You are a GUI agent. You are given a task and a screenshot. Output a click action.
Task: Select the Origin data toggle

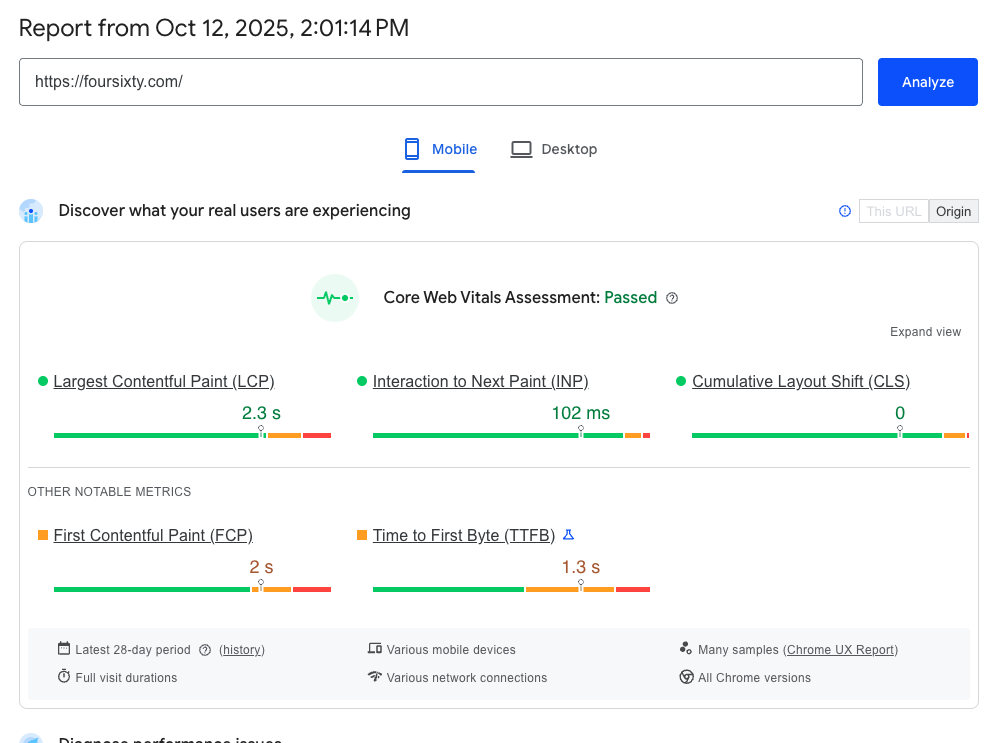(953, 211)
